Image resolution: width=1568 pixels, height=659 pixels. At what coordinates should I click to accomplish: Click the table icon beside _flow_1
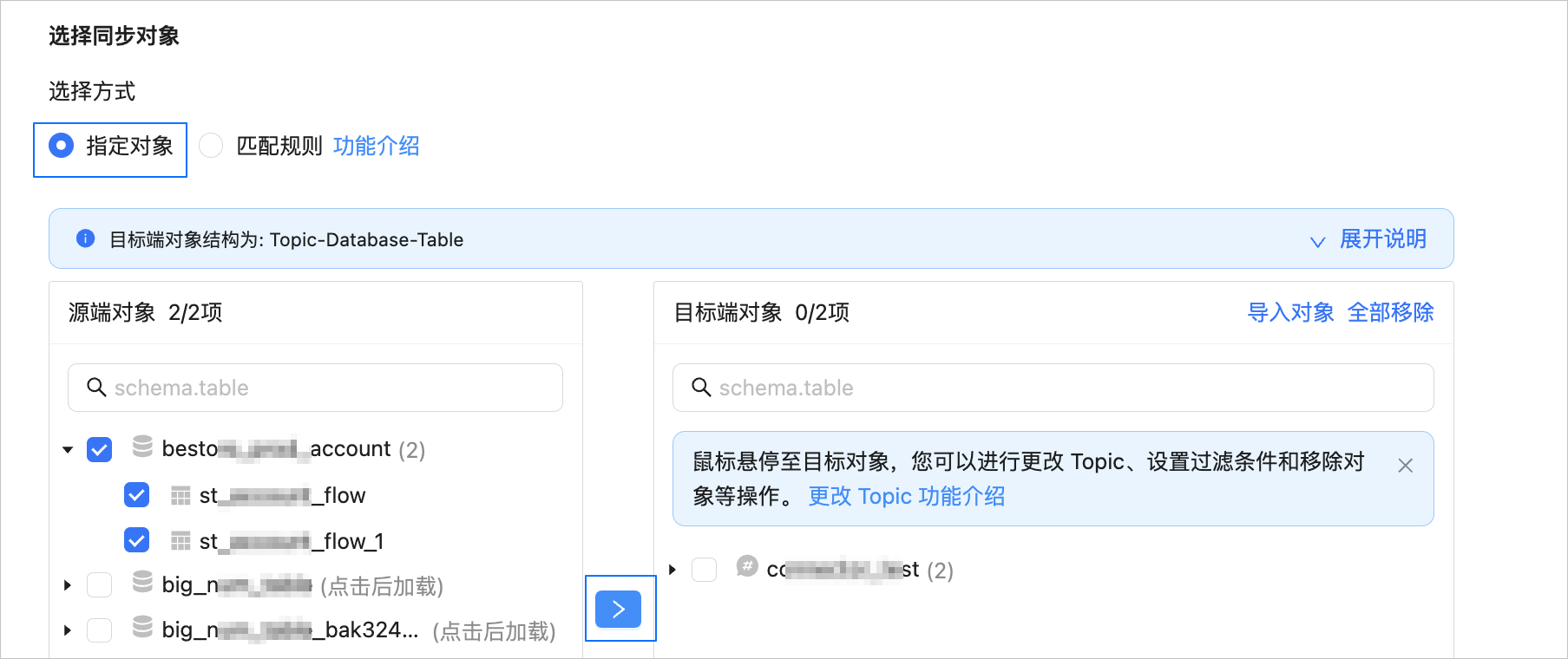[180, 541]
